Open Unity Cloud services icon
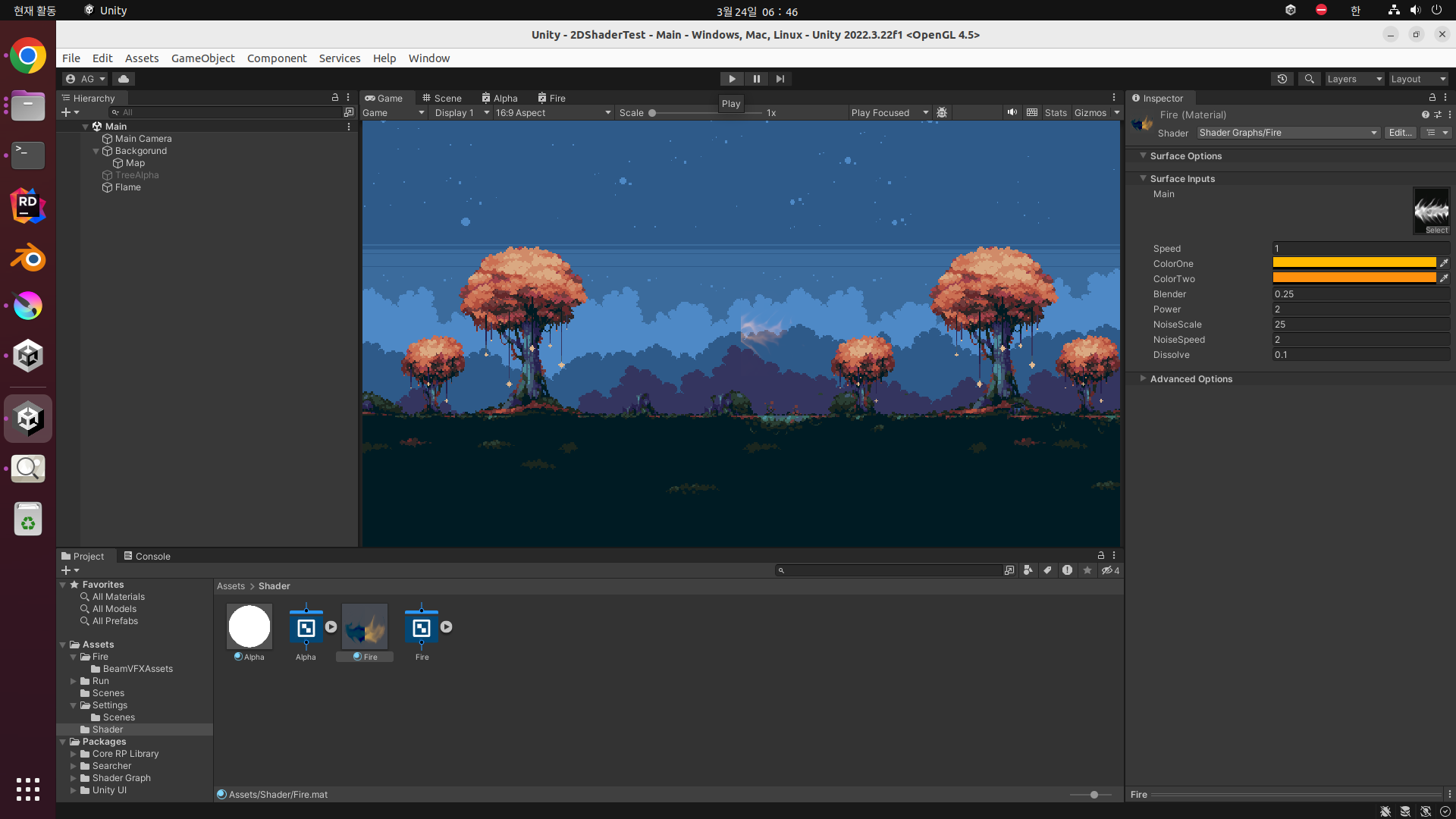This screenshot has width=1456, height=819. 124,79
